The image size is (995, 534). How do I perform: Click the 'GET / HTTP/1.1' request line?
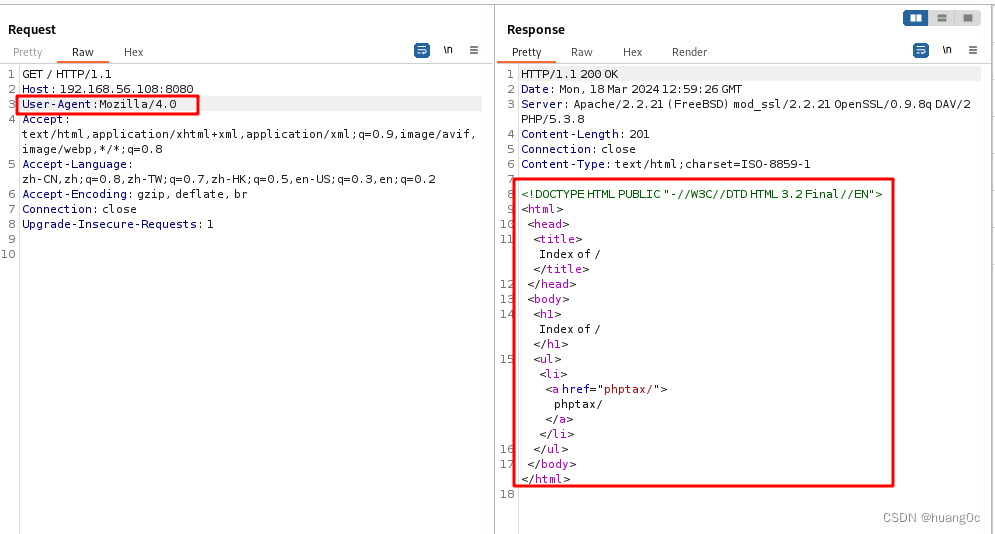tap(67, 74)
